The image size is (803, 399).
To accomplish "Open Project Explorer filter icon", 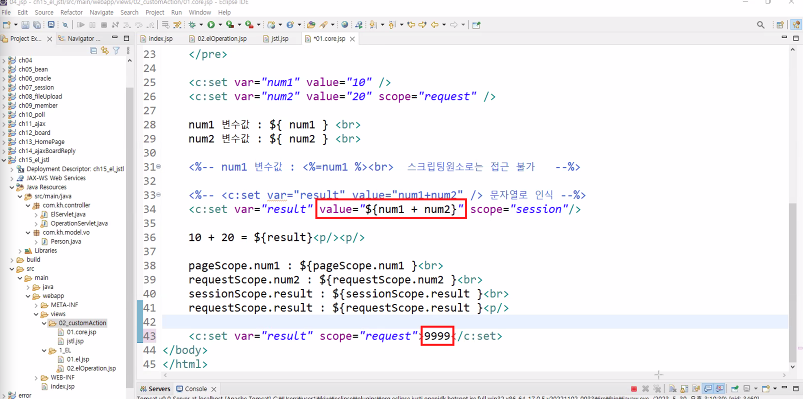I will pyautogui.click(x=116, y=50).
